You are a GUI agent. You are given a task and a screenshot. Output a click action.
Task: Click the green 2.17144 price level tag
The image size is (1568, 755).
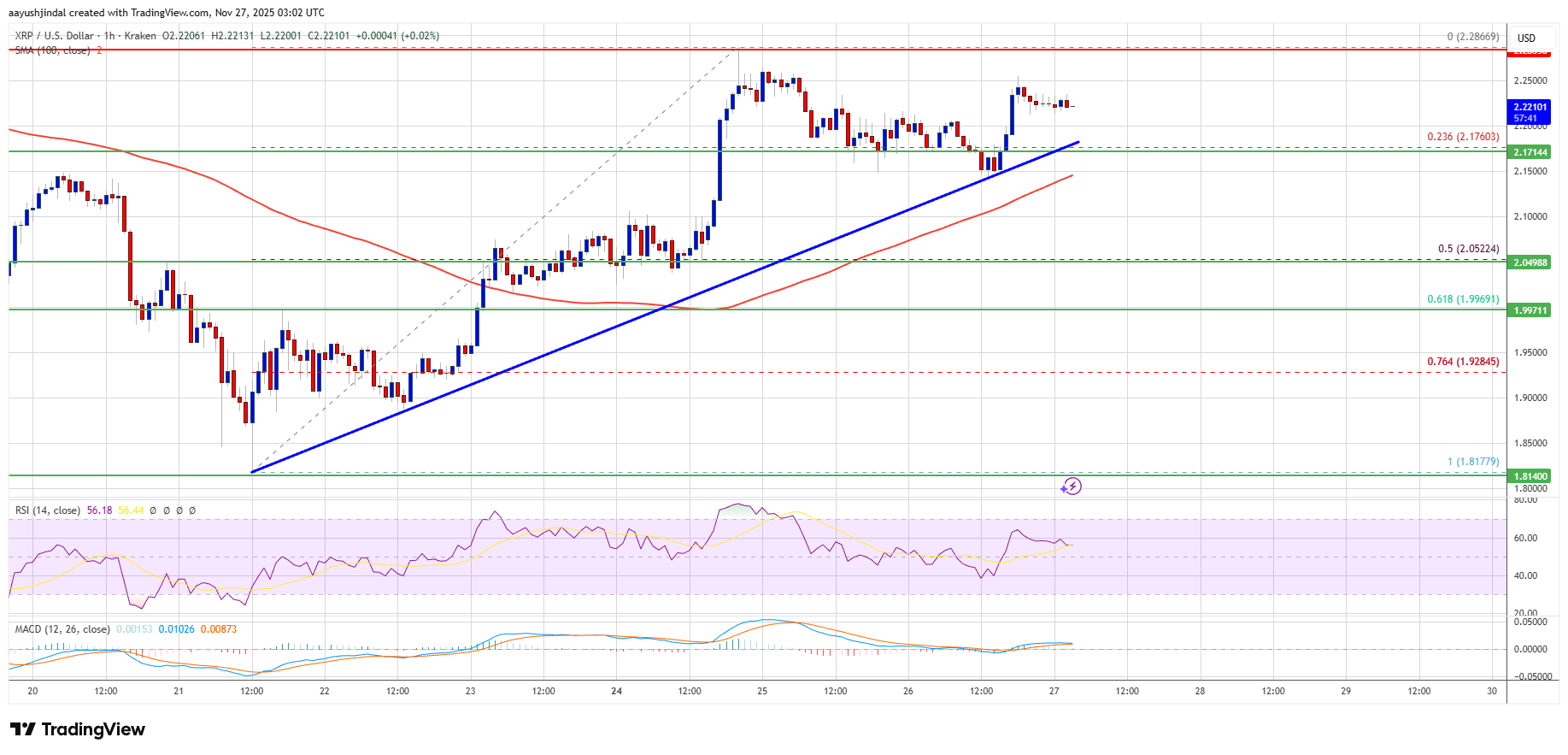(x=1530, y=152)
